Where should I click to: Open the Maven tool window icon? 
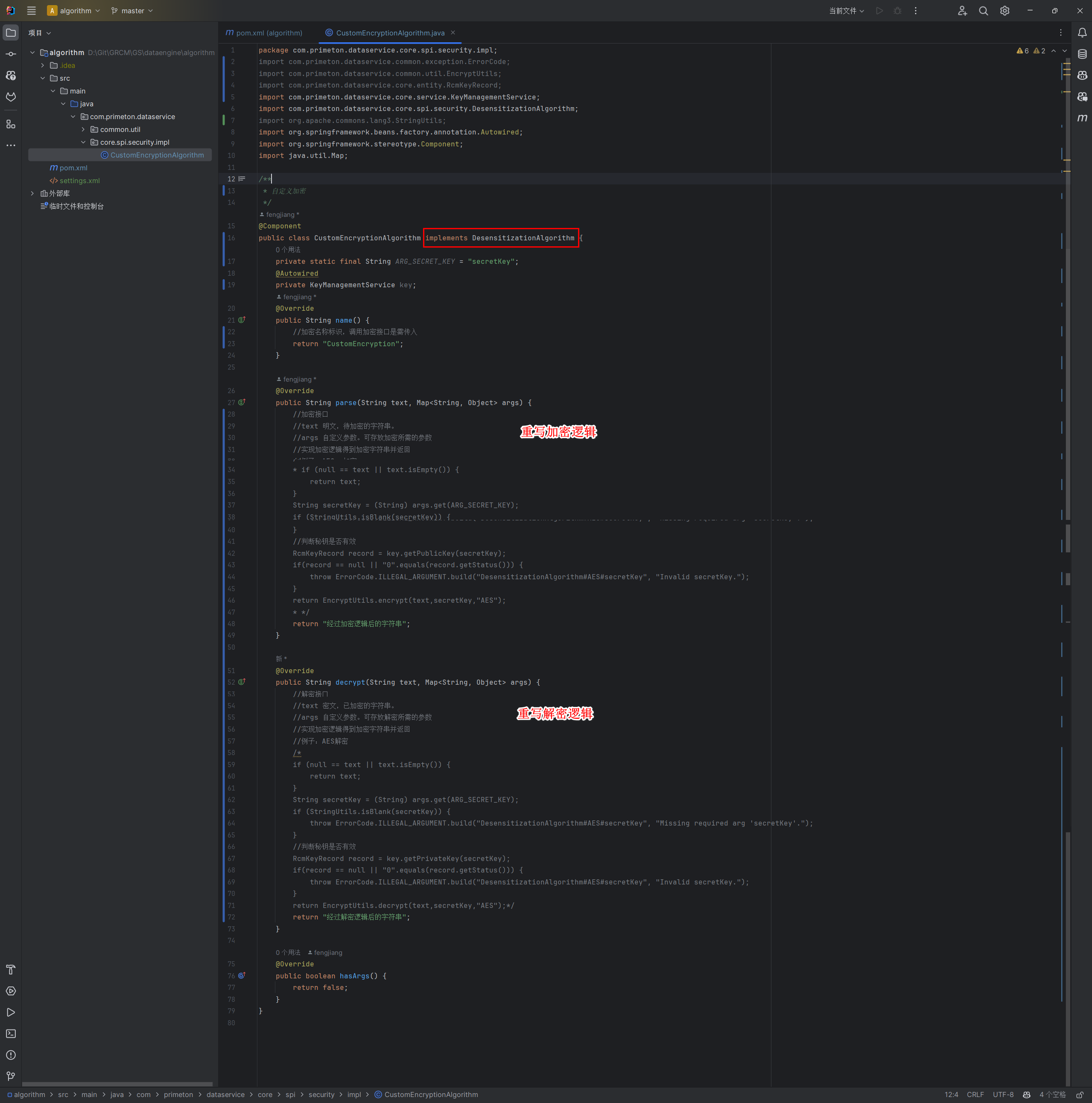1082,118
